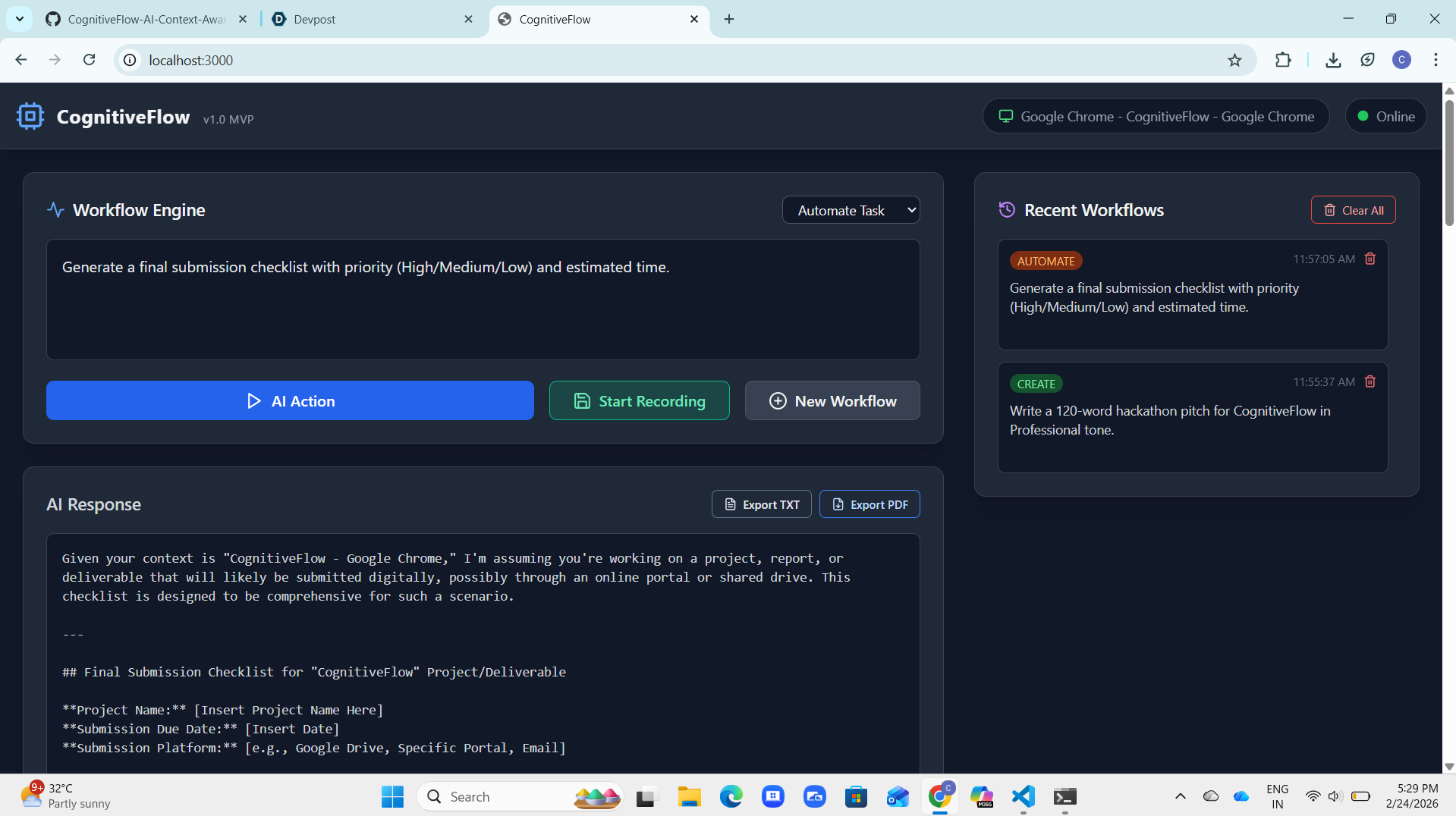The height and width of the screenshot is (816, 1456).
Task: Run the AI Action button
Action: tap(290, 400)
